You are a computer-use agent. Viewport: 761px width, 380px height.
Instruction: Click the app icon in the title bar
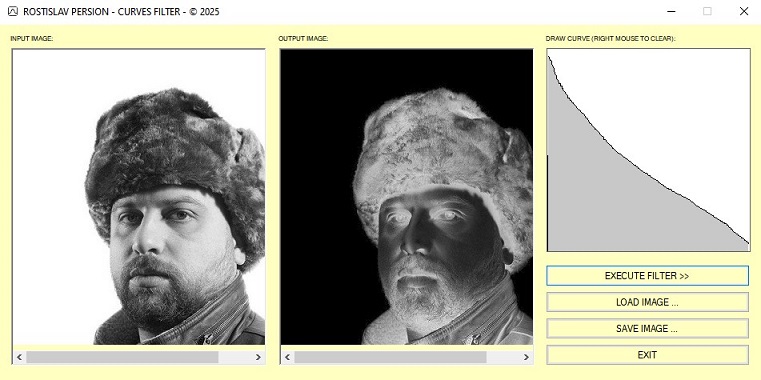click(x=13, y=11)
